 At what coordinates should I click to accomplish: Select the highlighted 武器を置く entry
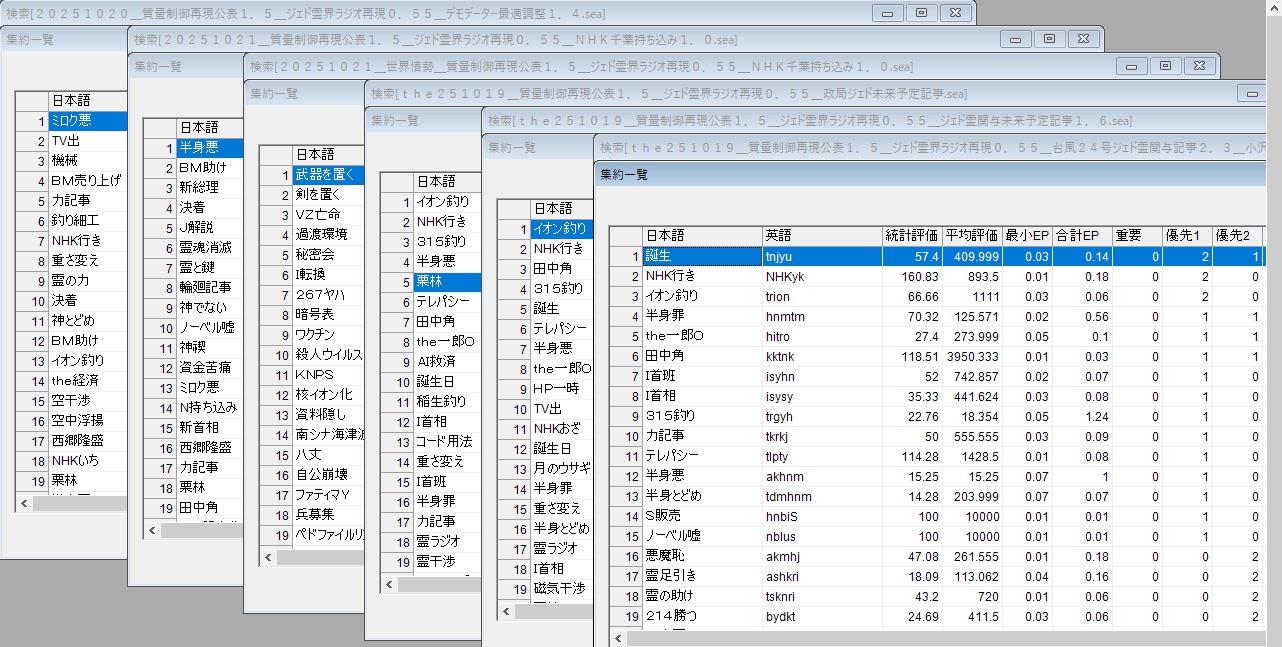pyautogui.click(x=324, y=175)
